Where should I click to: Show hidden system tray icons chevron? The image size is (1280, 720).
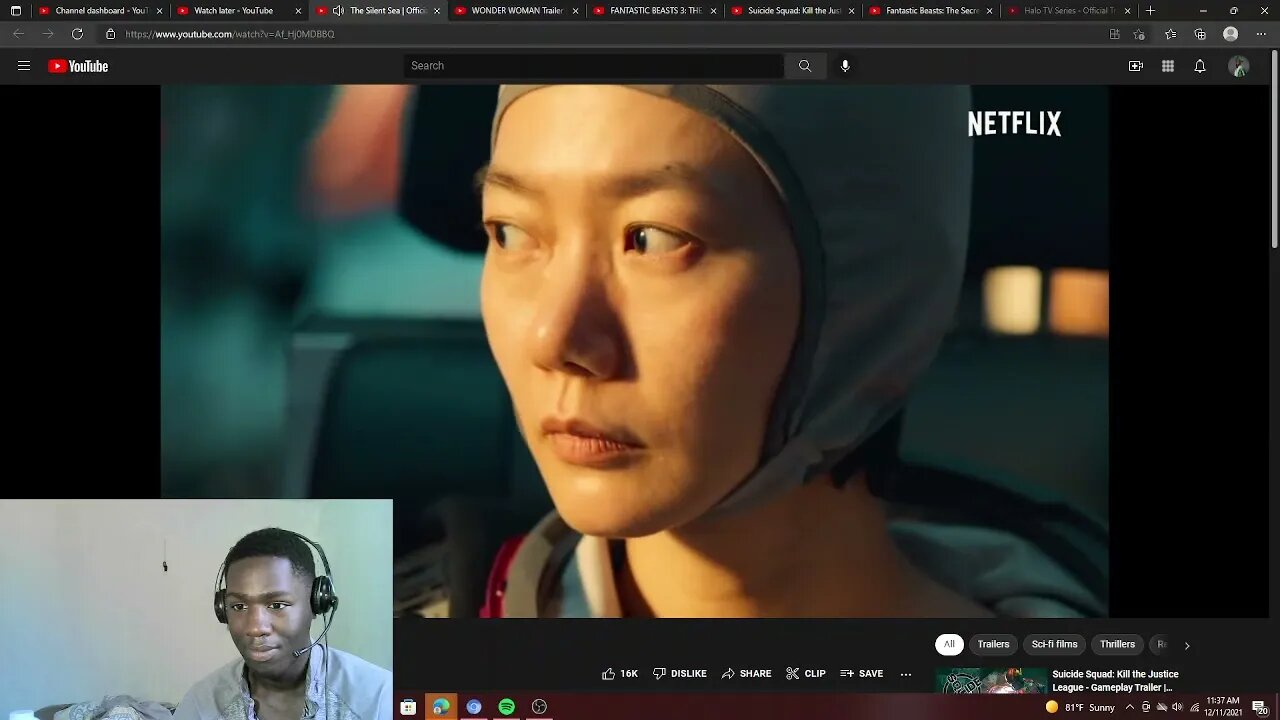(1130, 707)
